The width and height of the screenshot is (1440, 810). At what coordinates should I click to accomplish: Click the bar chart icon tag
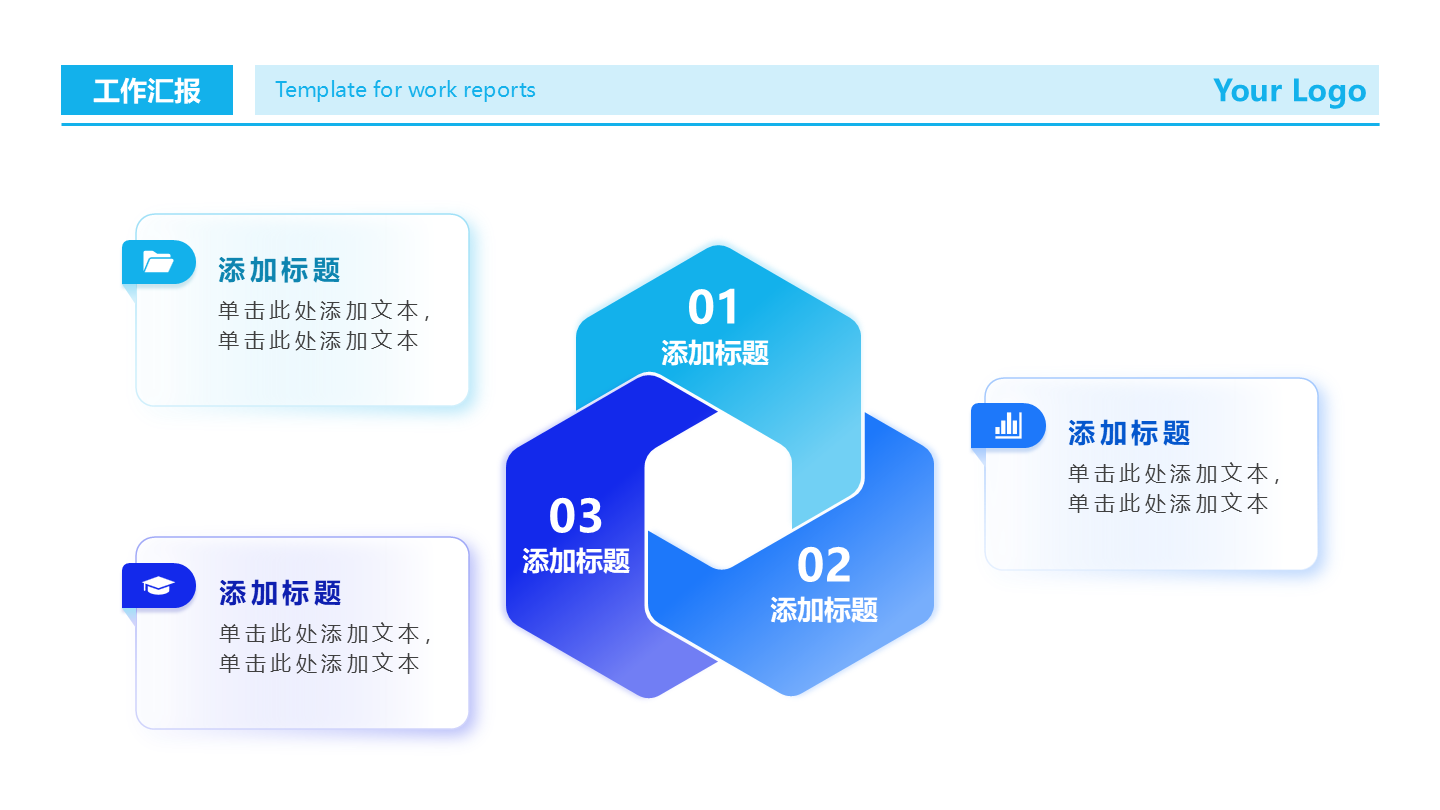coord(1008,425)
